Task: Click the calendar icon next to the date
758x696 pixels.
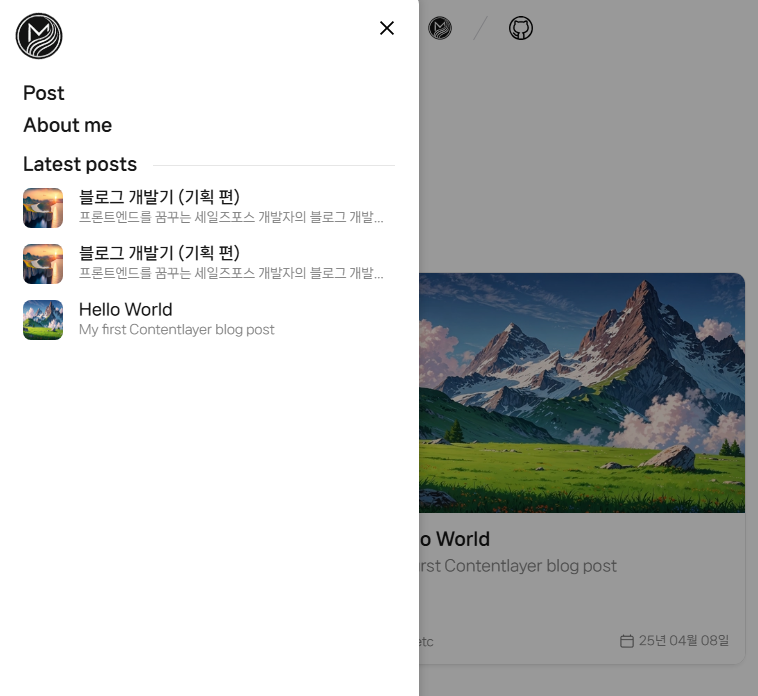Action: click(627, 641)
